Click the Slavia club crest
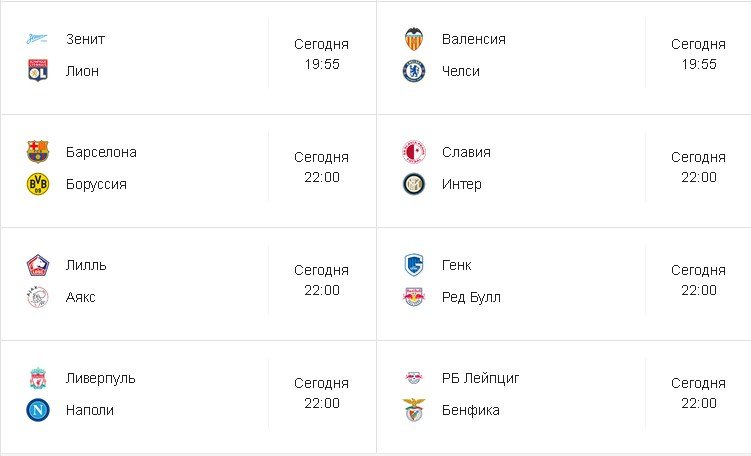 (414, 152)
